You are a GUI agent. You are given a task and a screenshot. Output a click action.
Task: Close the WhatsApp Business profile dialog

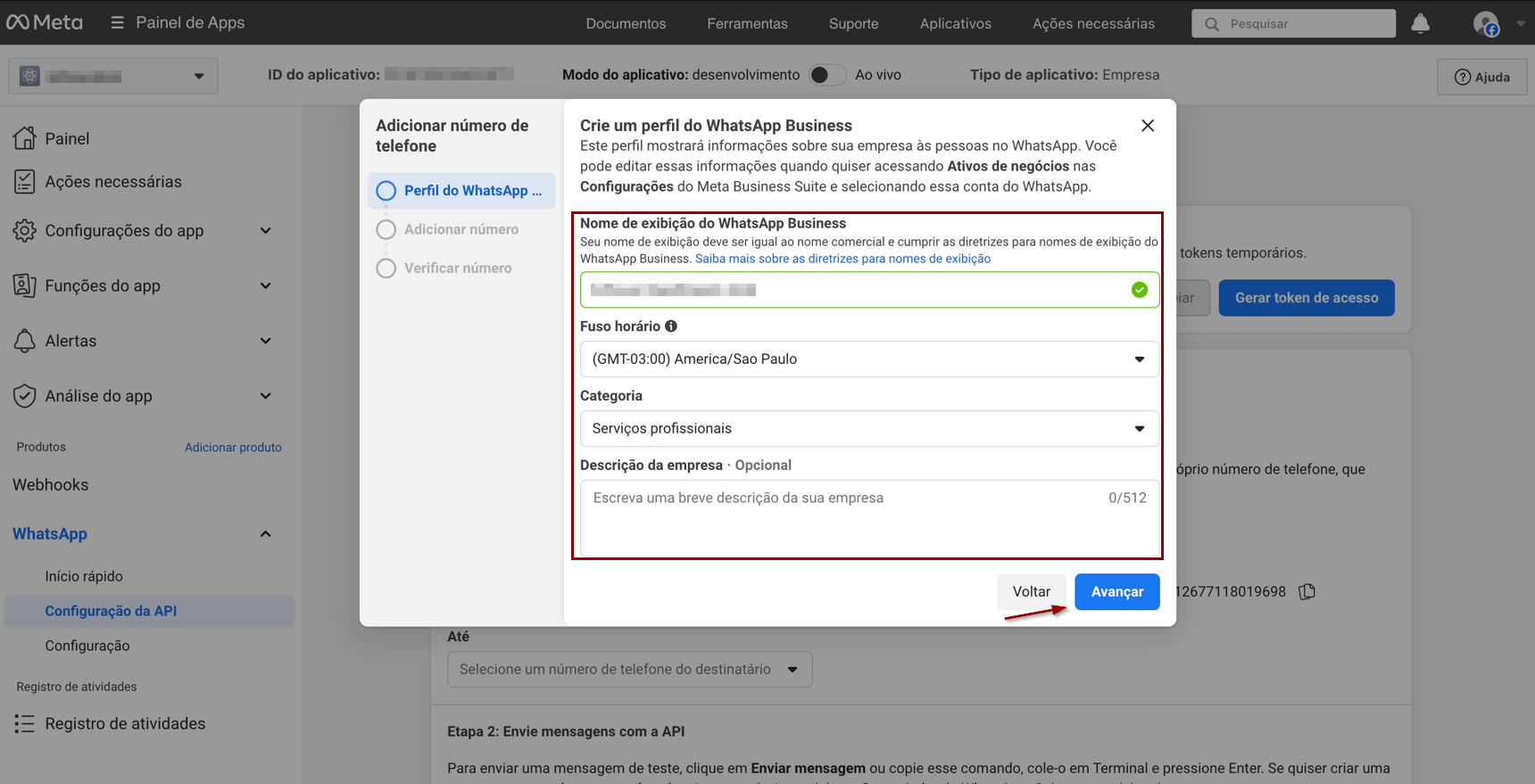point(1148,126)
